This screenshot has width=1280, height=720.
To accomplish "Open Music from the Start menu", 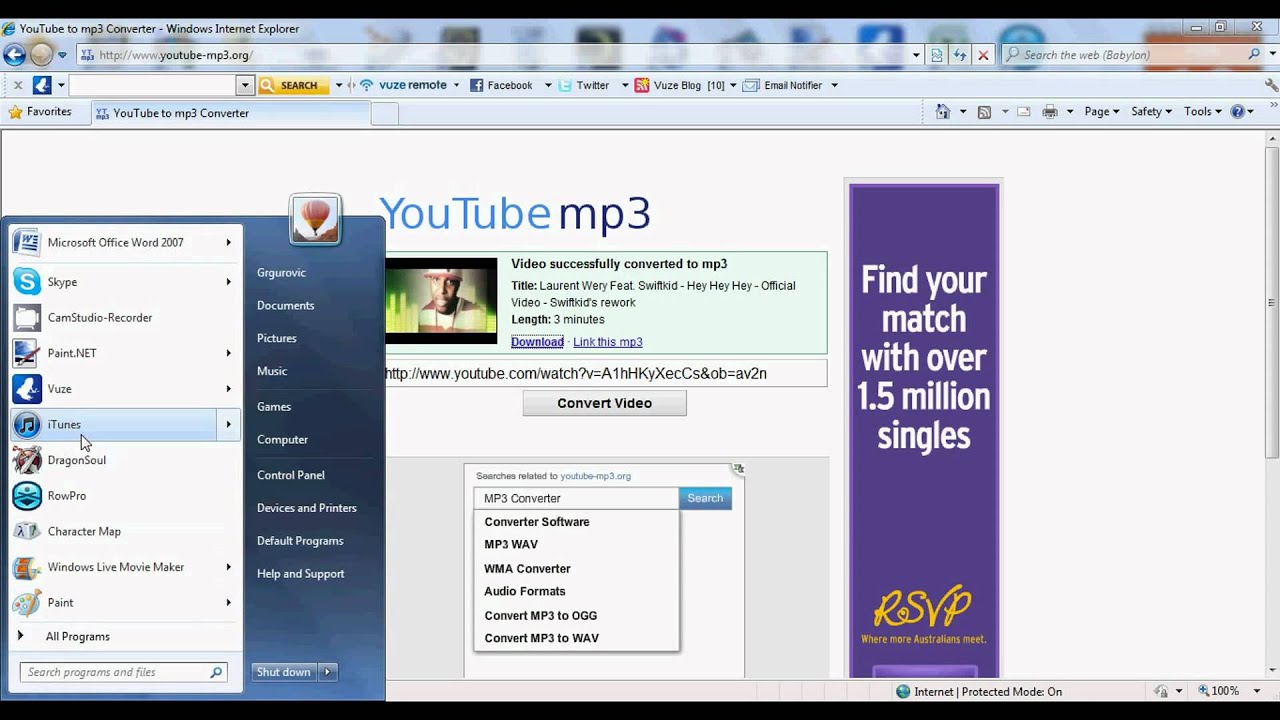I will [x=272, y=371].
